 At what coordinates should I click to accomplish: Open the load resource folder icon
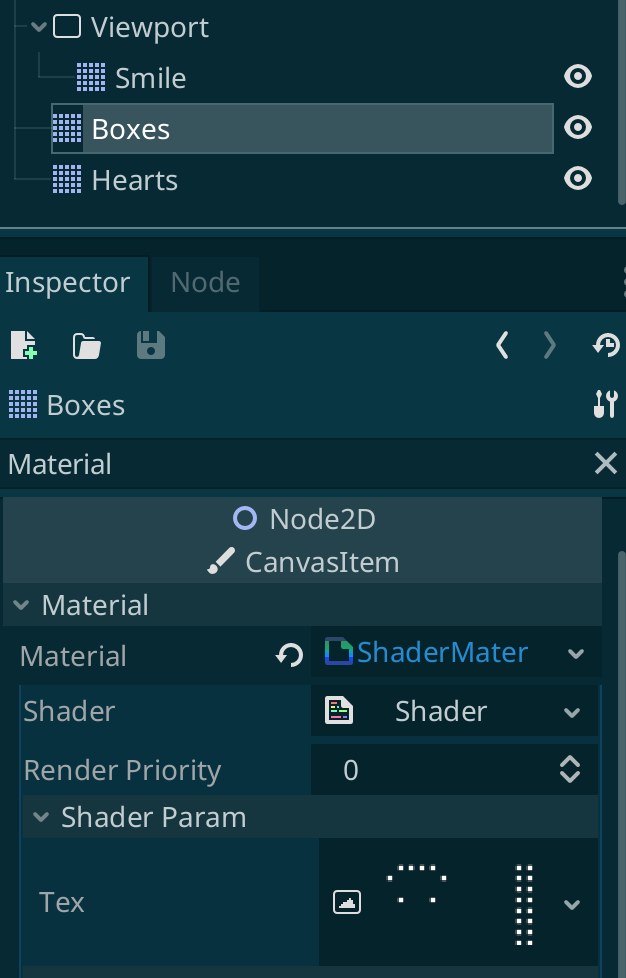[x=86, y=345]
